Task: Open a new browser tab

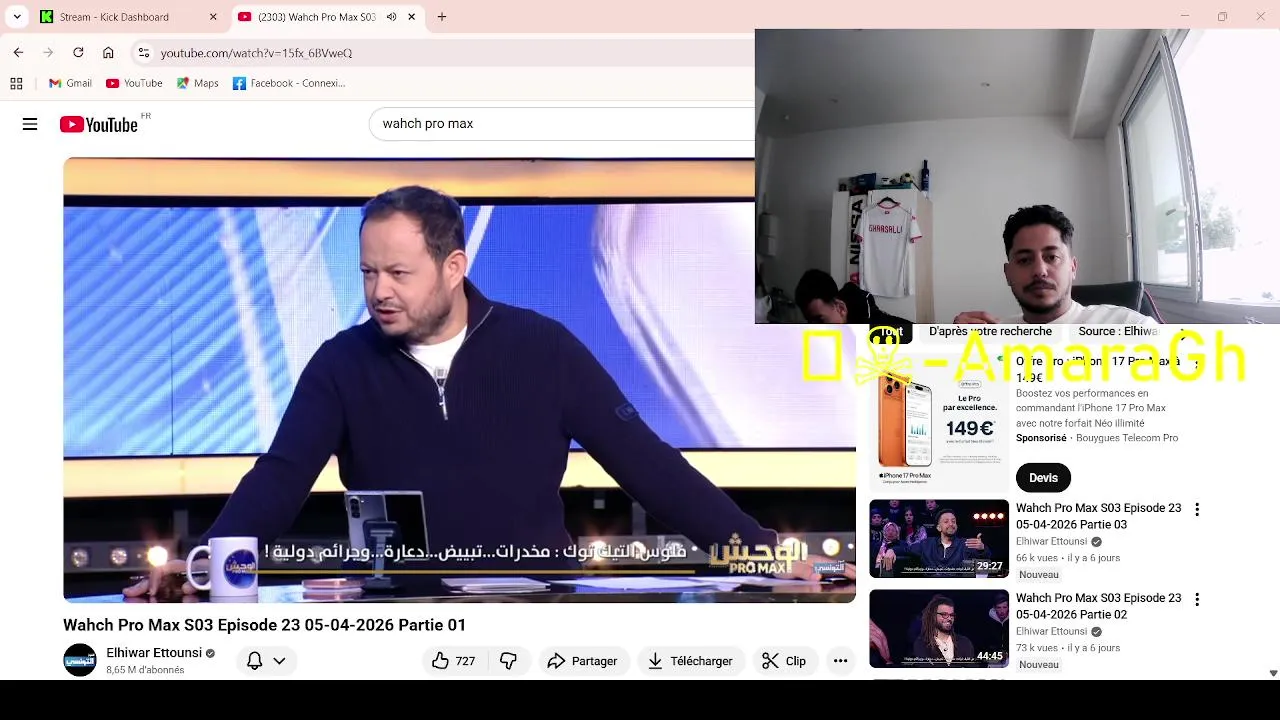Action: (442, 17)
